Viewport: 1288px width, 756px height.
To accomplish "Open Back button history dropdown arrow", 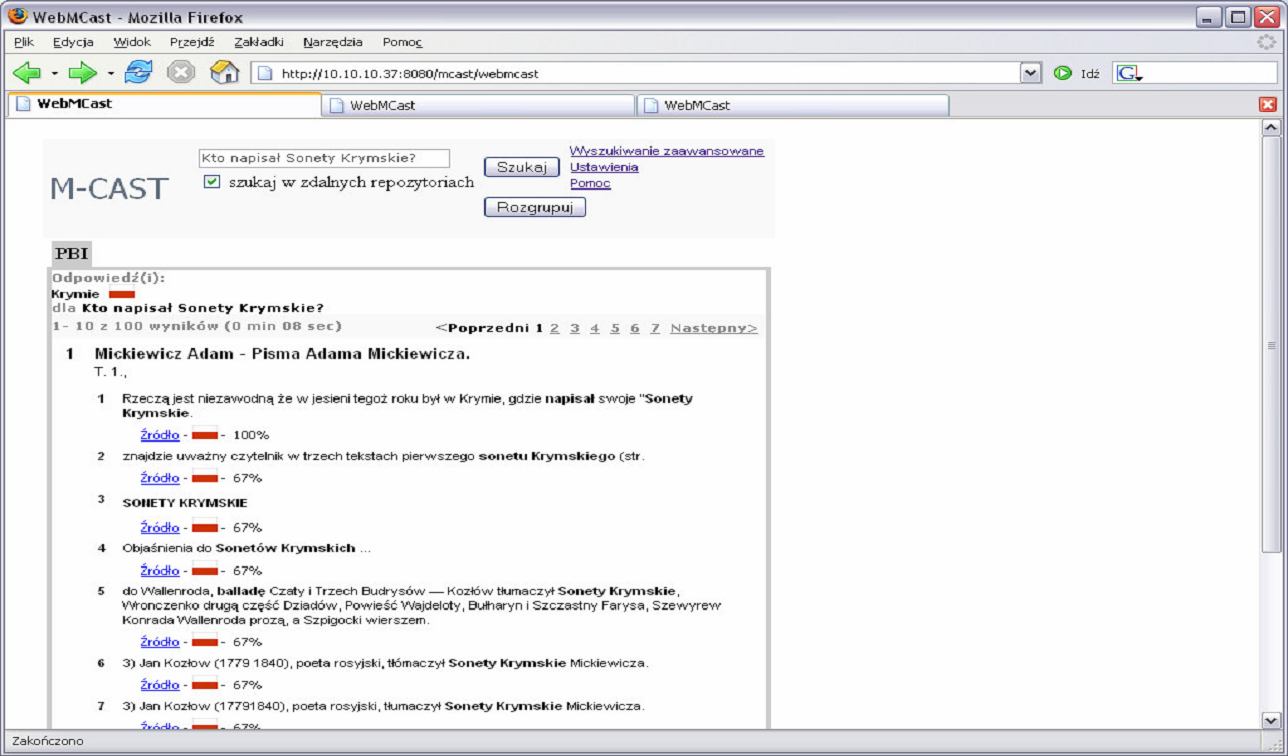I will [54, 74].
